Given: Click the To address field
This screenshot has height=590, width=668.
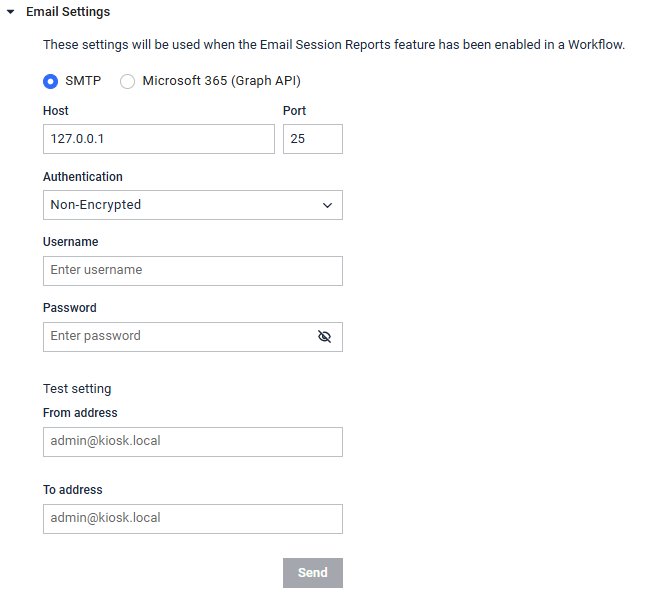Looking at the screenshot, I should click(x=193, y=519).
